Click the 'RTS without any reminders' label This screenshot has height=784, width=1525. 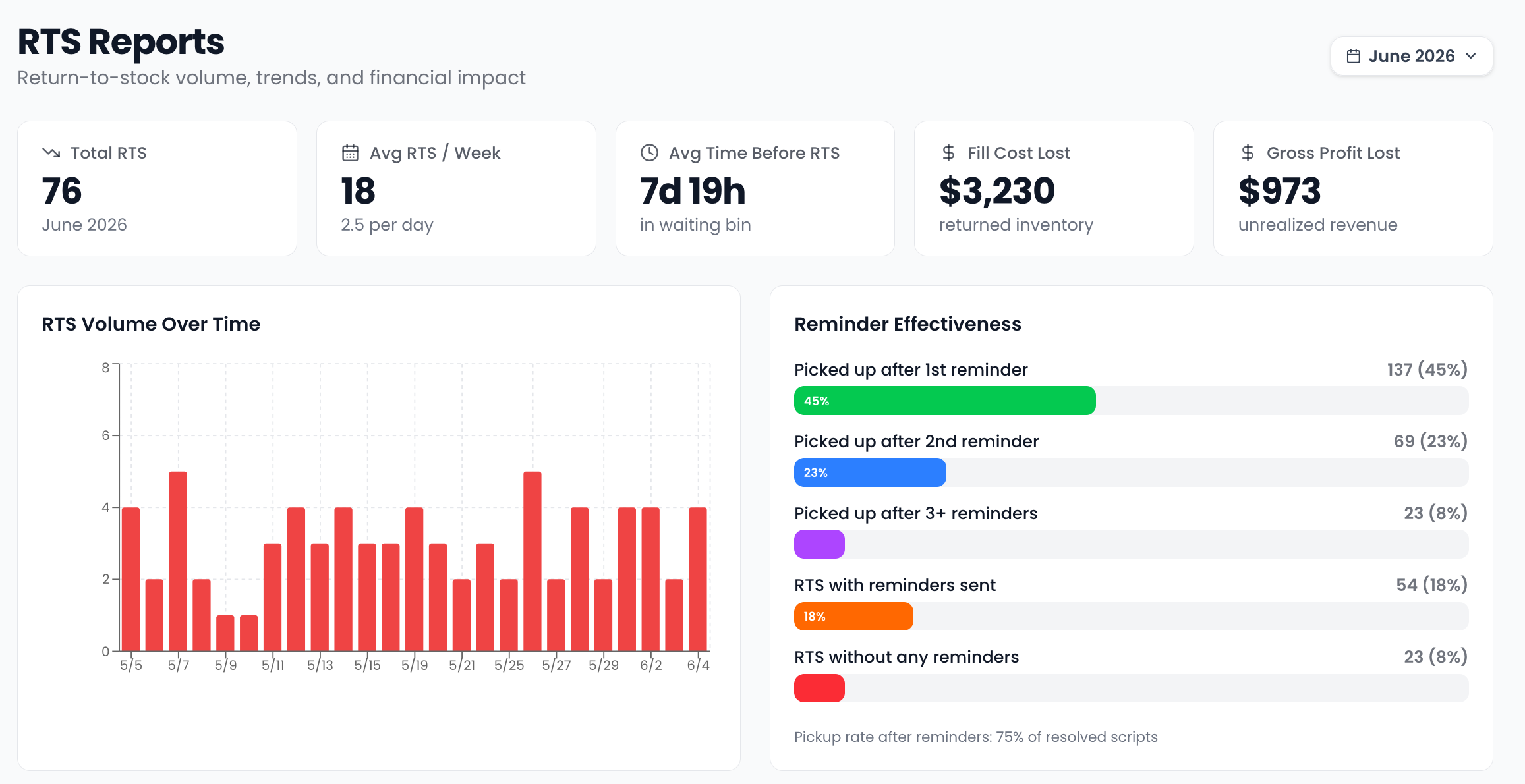click(906, 657)
